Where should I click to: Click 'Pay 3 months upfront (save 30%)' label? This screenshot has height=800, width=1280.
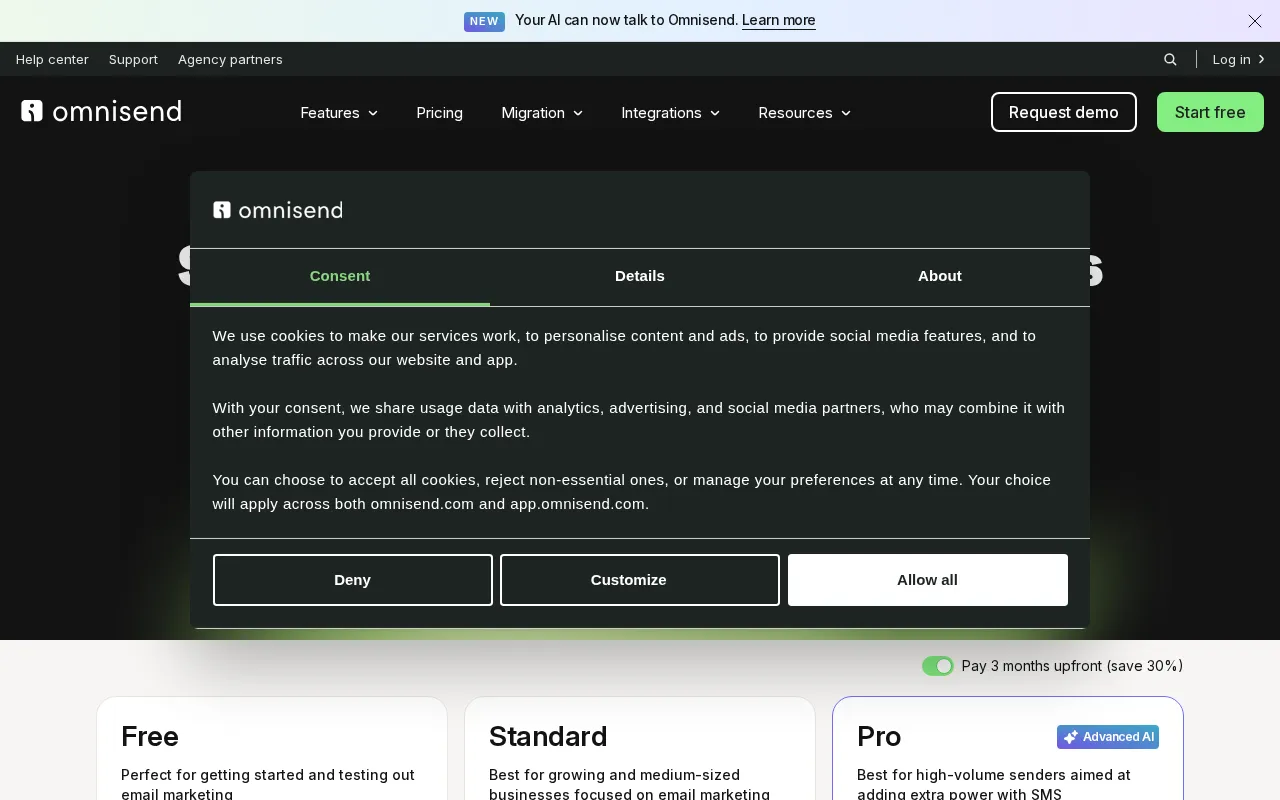click(1072, 666)
